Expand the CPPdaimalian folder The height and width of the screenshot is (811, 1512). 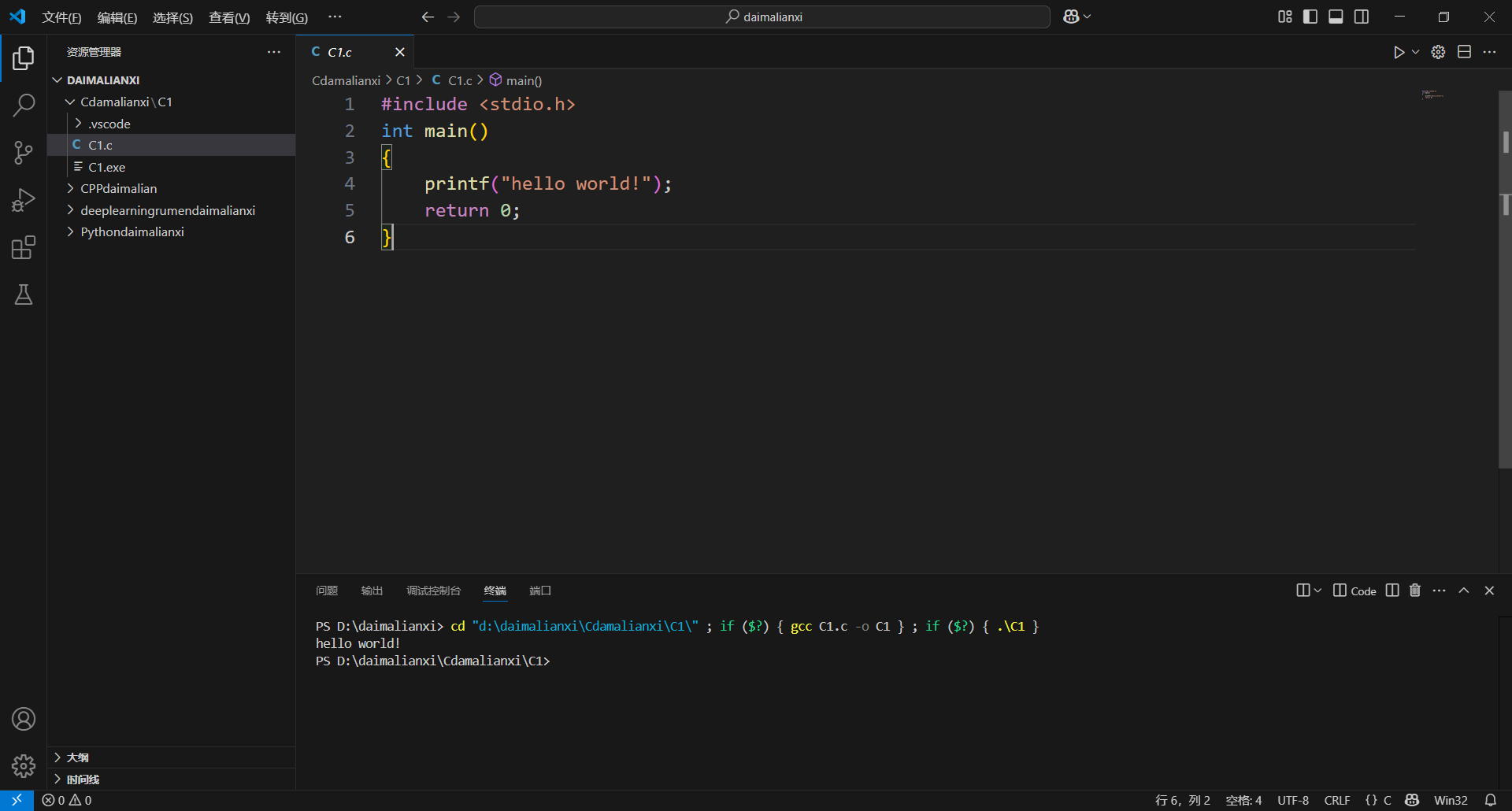(172, 188)
